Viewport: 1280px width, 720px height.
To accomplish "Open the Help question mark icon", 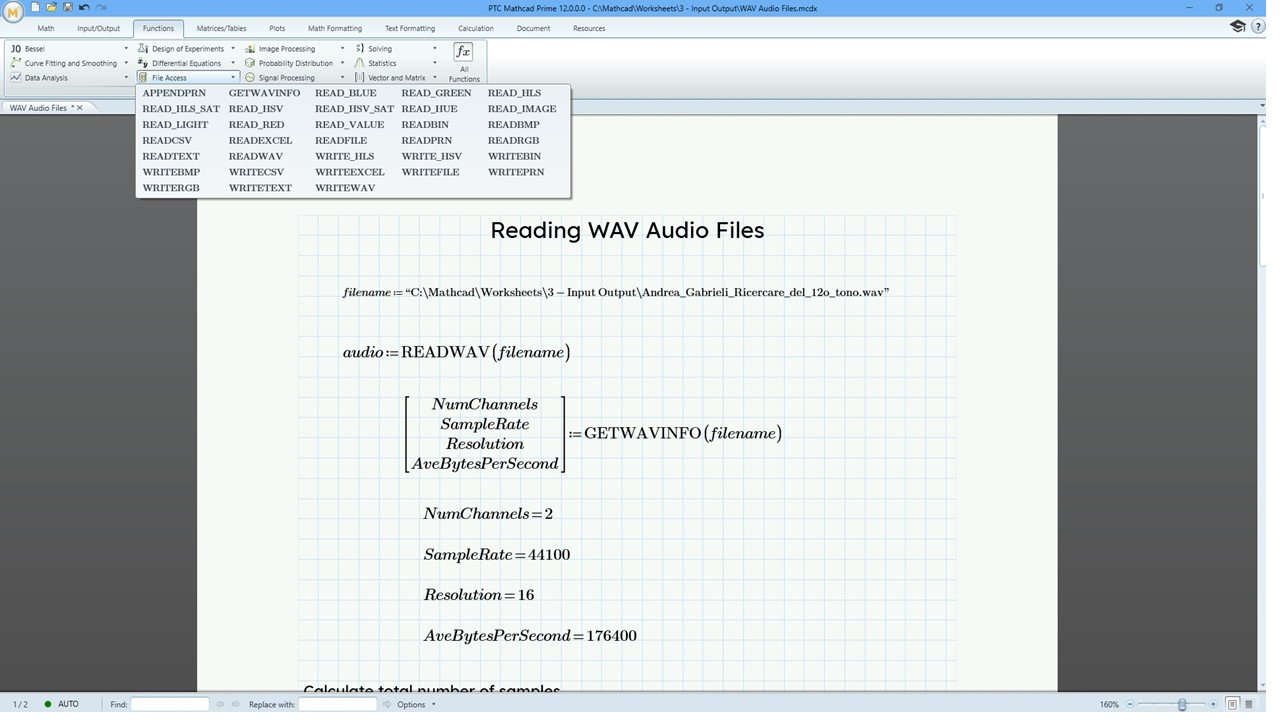I will pyautogui.click(x=1258, y=27).
